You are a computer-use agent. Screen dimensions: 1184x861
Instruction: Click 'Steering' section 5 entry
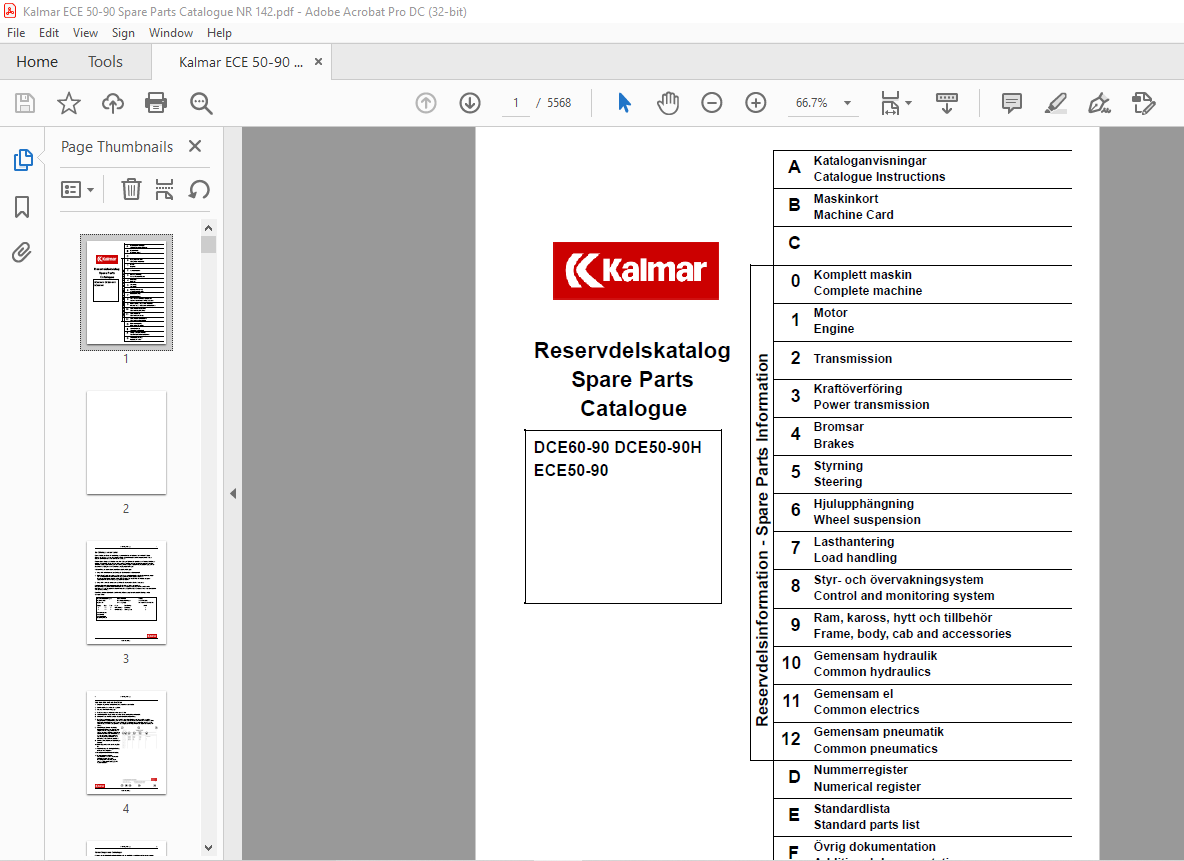pyautogui.click(x=837, y=482)
